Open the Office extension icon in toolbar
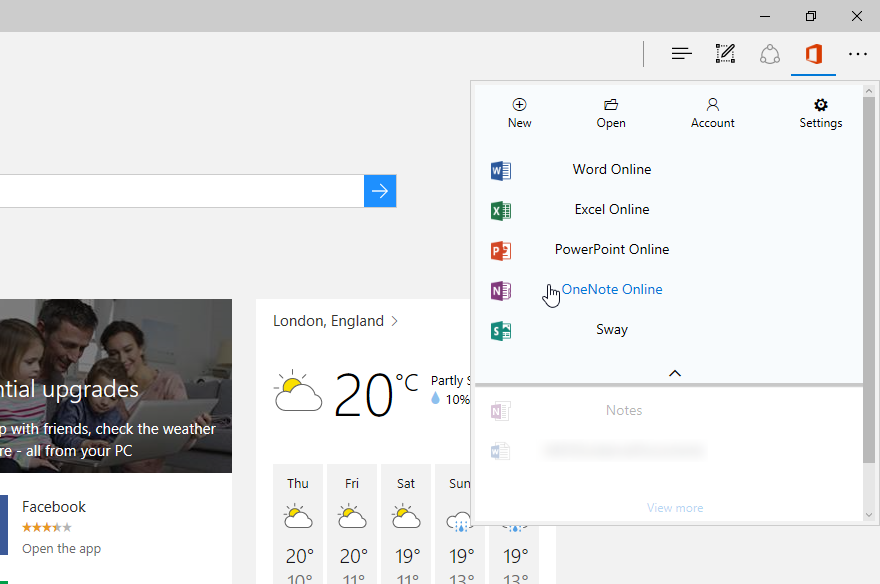 tap(813, 54)
